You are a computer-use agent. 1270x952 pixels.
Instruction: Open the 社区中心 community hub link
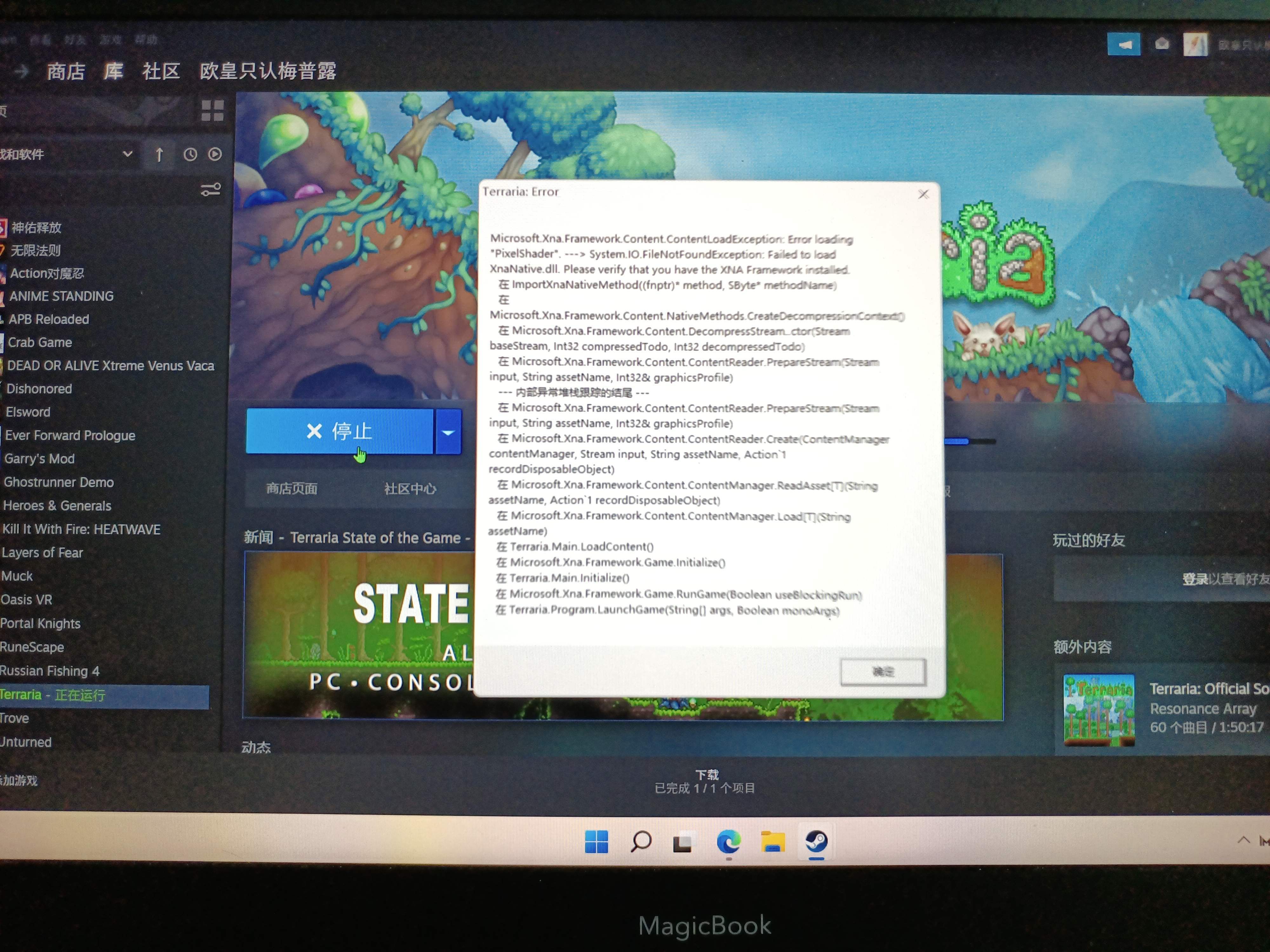coord(410,489)
